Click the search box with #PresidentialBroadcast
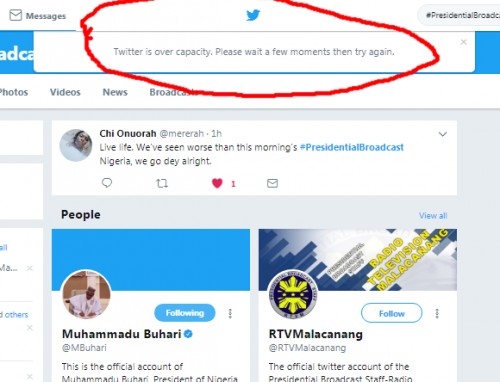 459,15
